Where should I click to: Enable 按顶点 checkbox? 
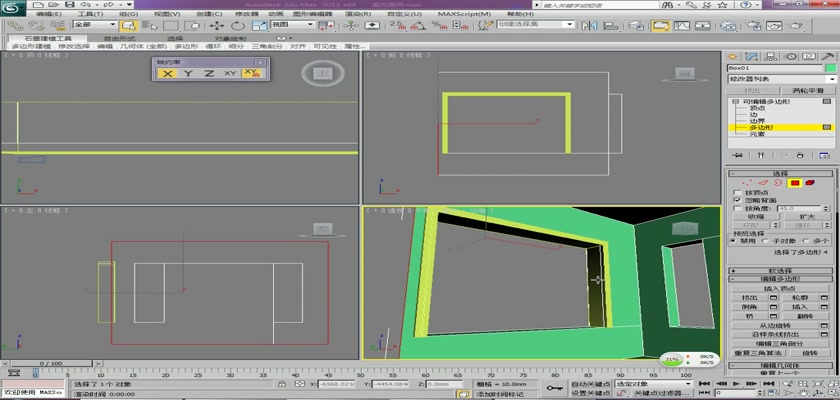(x=737, y=192)
